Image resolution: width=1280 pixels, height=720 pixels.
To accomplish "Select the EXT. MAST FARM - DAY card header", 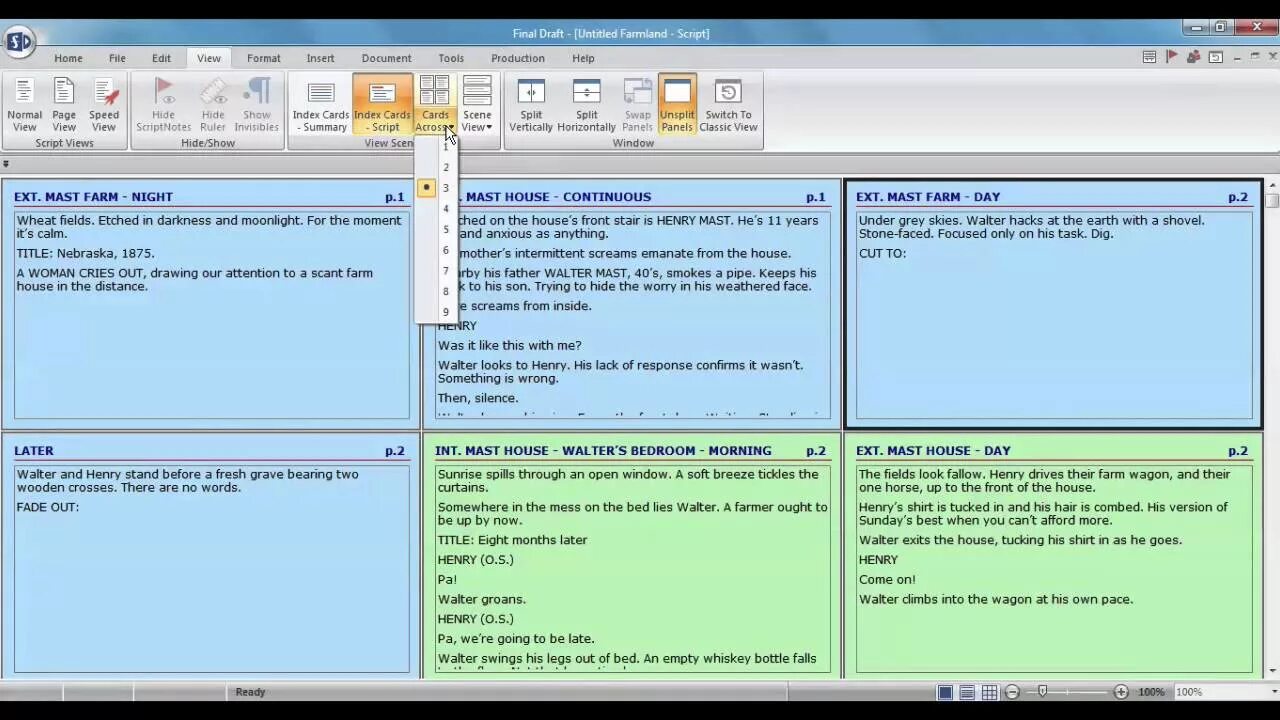I will point(928,197).
